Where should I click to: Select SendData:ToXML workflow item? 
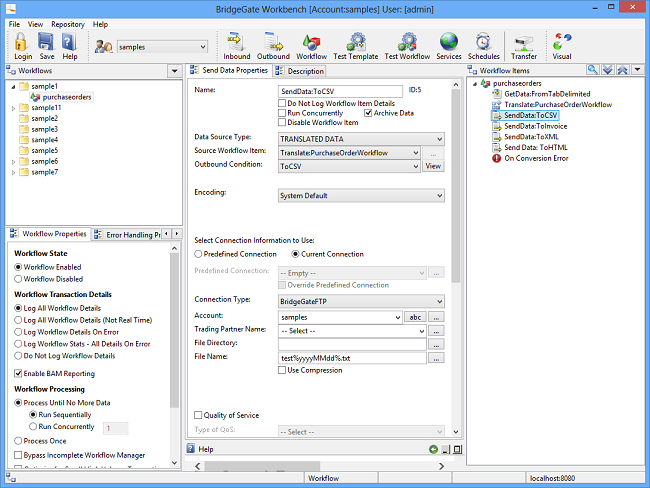pyautogui.click(x=531, y=136)
